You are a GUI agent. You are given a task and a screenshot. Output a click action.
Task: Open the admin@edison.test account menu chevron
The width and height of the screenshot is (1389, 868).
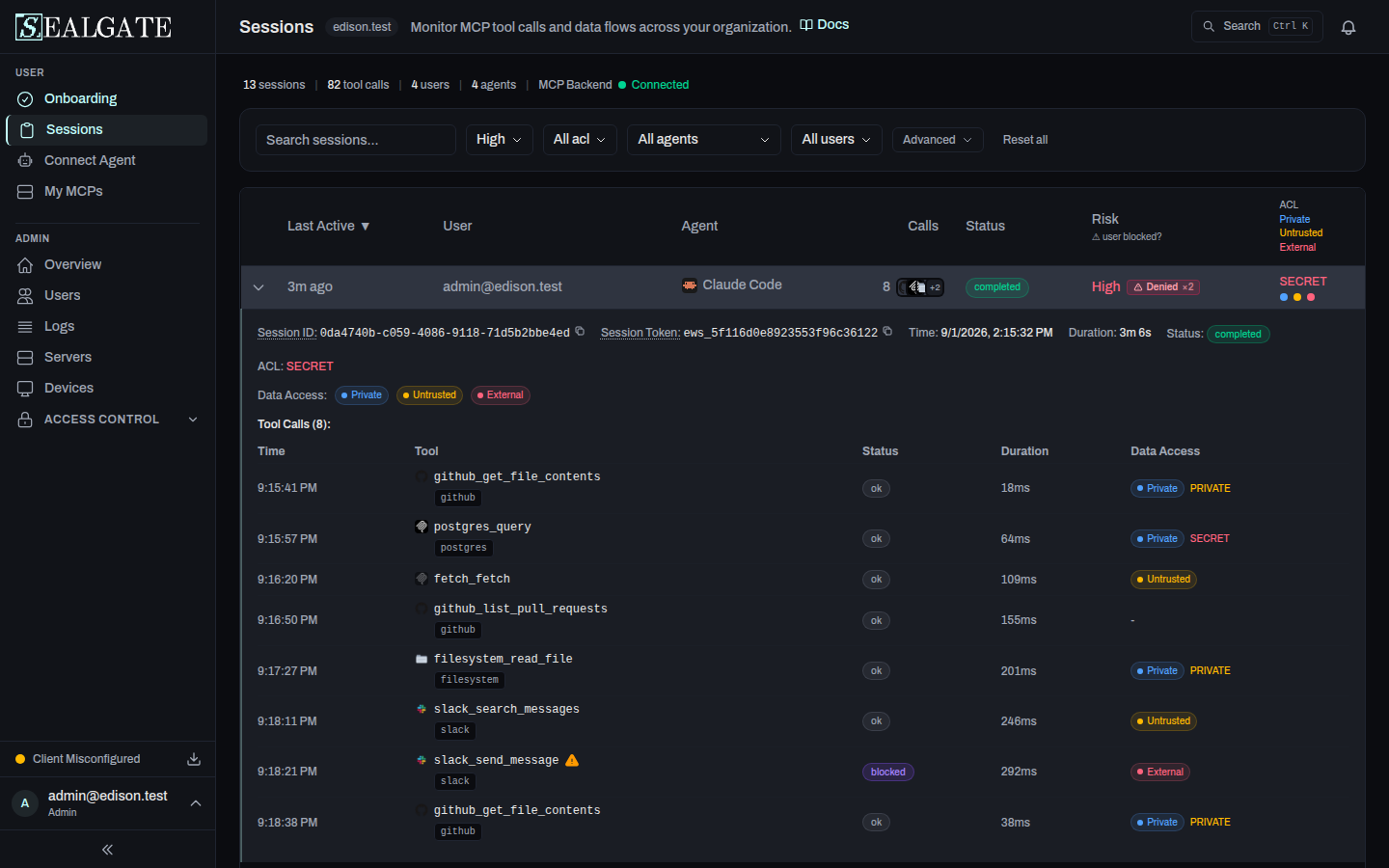(196, 803)
